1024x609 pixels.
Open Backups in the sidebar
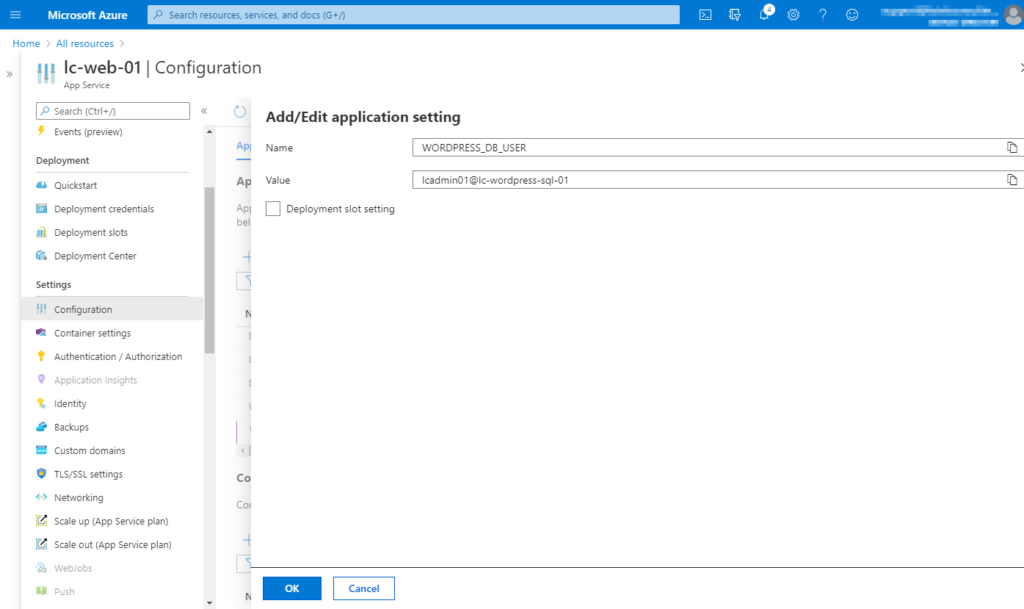[x=71, y=427]
